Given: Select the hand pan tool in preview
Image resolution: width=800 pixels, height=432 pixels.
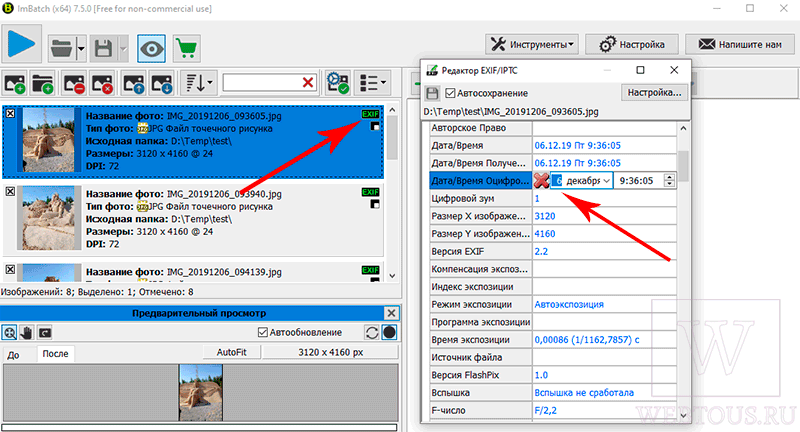Looking at the screenshot, I should coord(27,333).
